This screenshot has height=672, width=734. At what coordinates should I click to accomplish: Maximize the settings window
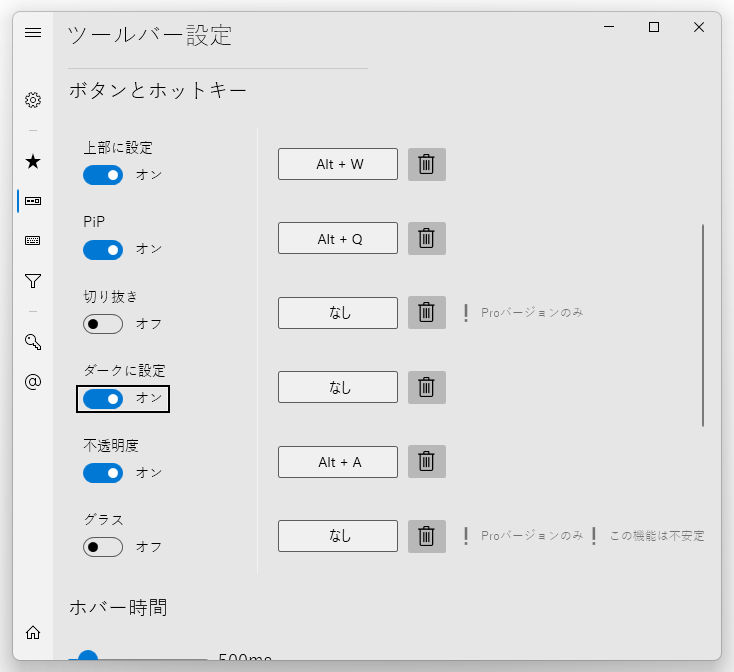pyautogui.click(x=654, y=27)
